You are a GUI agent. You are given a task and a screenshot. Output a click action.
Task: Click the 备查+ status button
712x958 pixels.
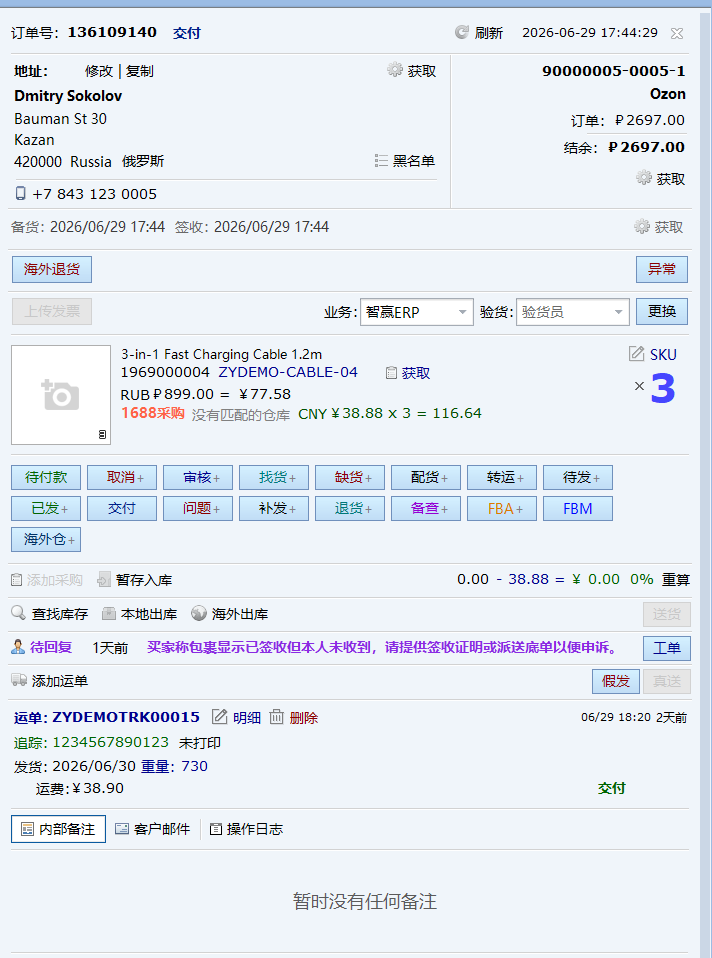coord(426,508)
